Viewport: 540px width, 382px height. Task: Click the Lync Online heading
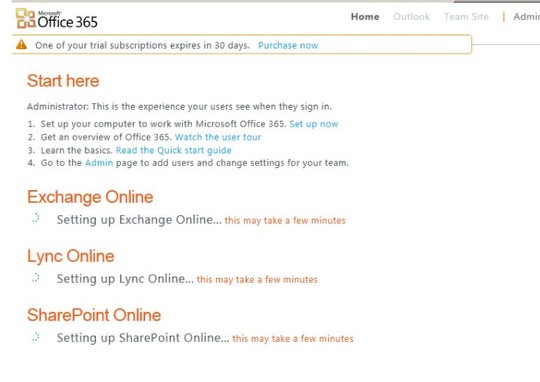pyautogui.click(x=71, y=256)
